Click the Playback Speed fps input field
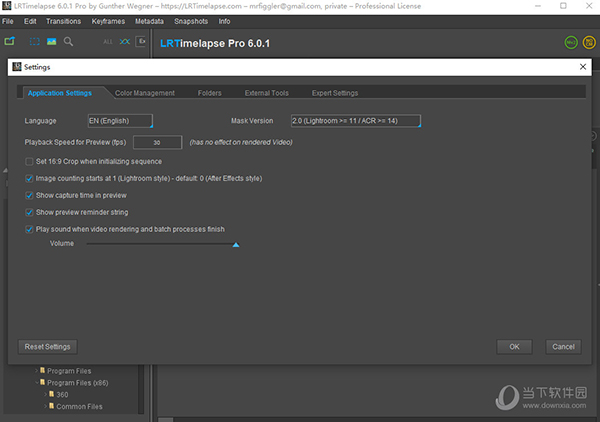 [157, 142]
